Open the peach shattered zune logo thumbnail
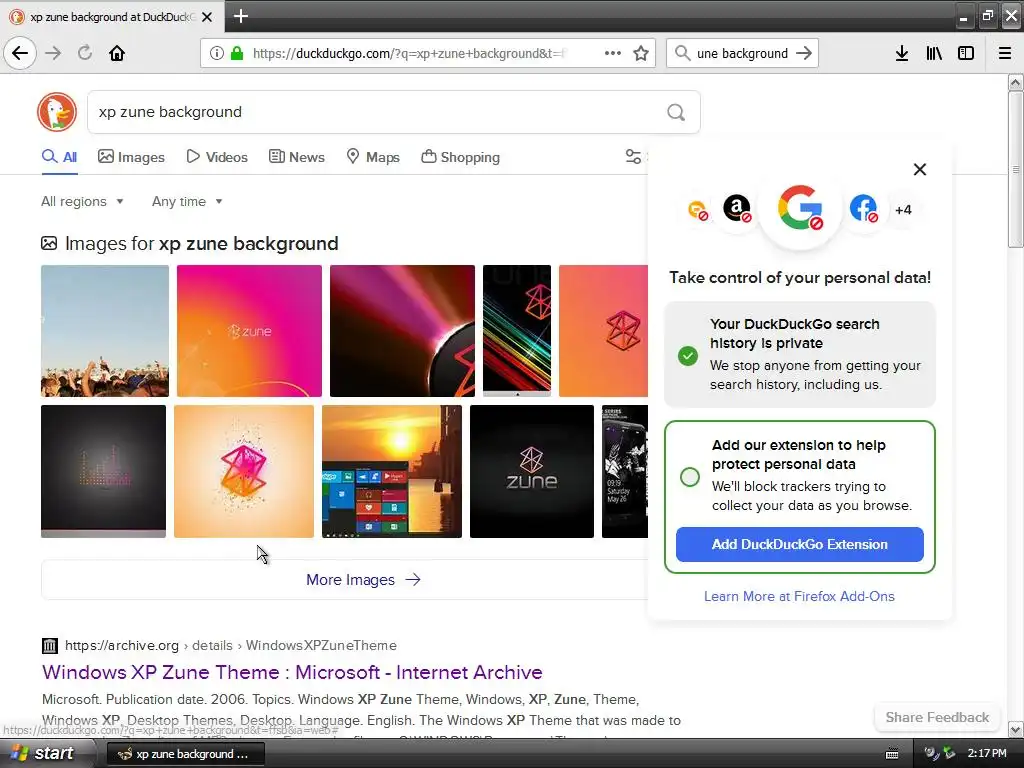 coord(244,472)
